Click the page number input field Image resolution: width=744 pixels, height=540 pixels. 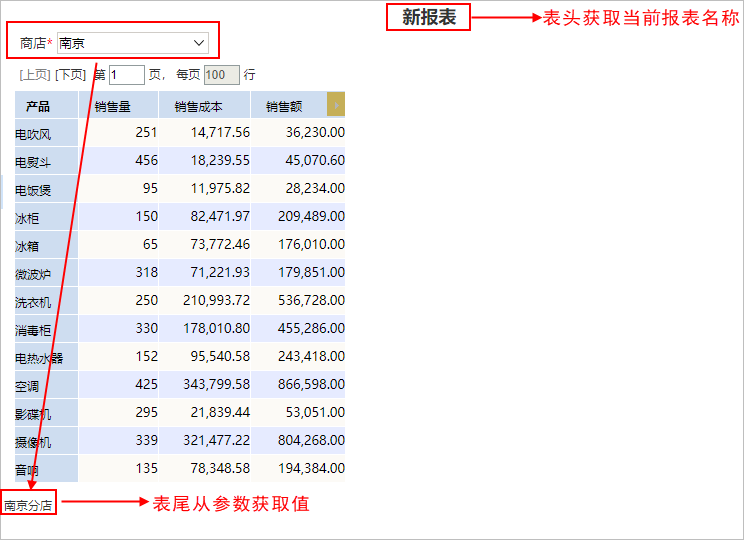pyautogui.click(x=127, y=75)
